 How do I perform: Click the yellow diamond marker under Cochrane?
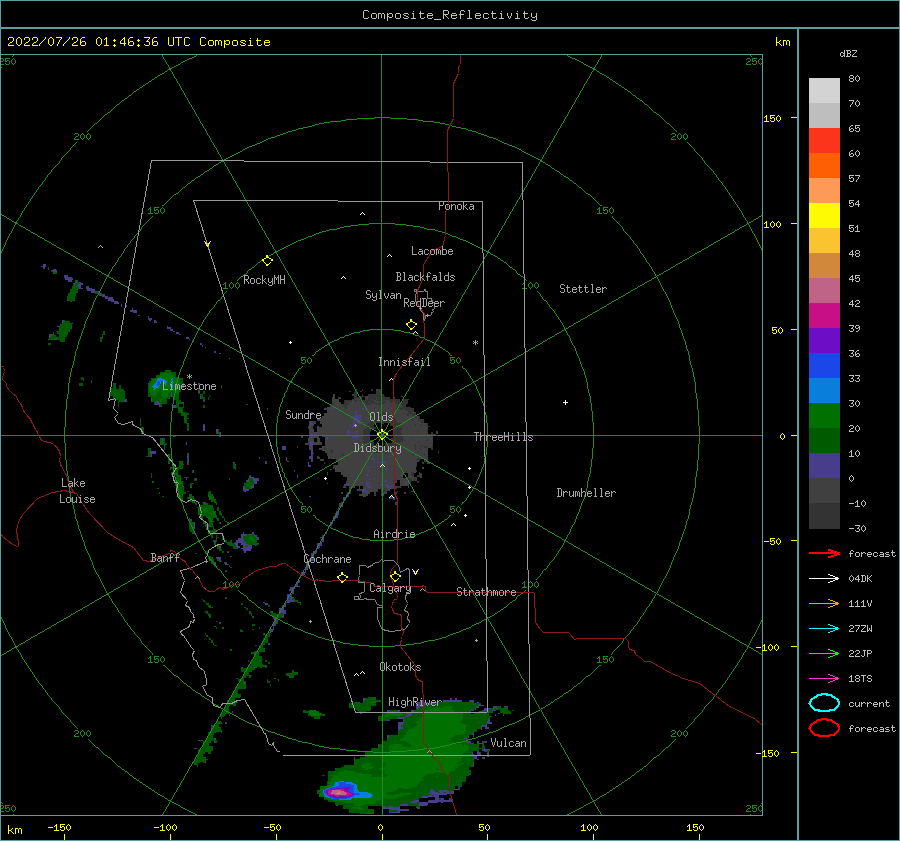tap(342, 578)
